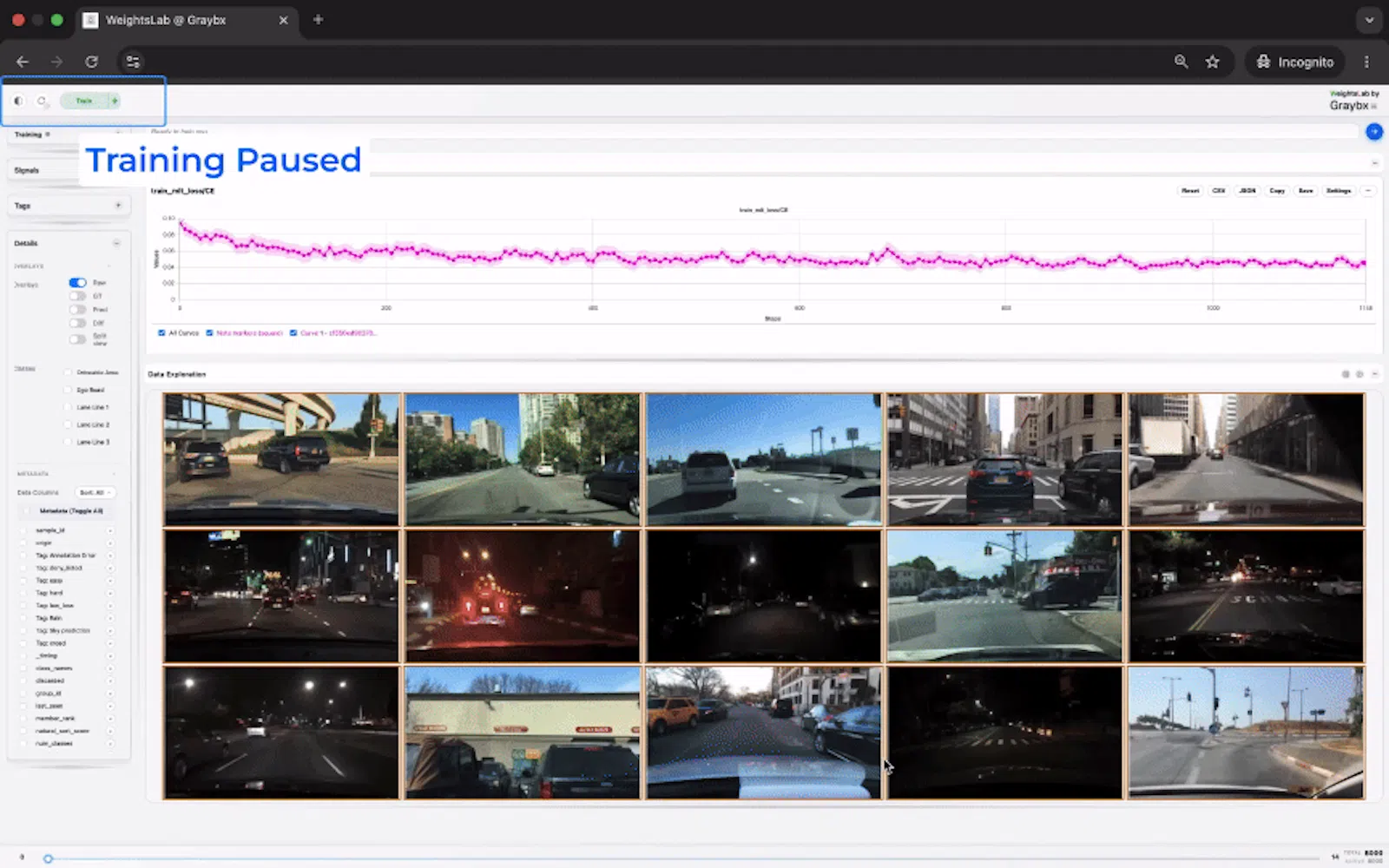This screenshot has width=1389, height=868.
Task: Click the blue round send button at top right
Action: pyautogui.click(x=1373, y=132)
